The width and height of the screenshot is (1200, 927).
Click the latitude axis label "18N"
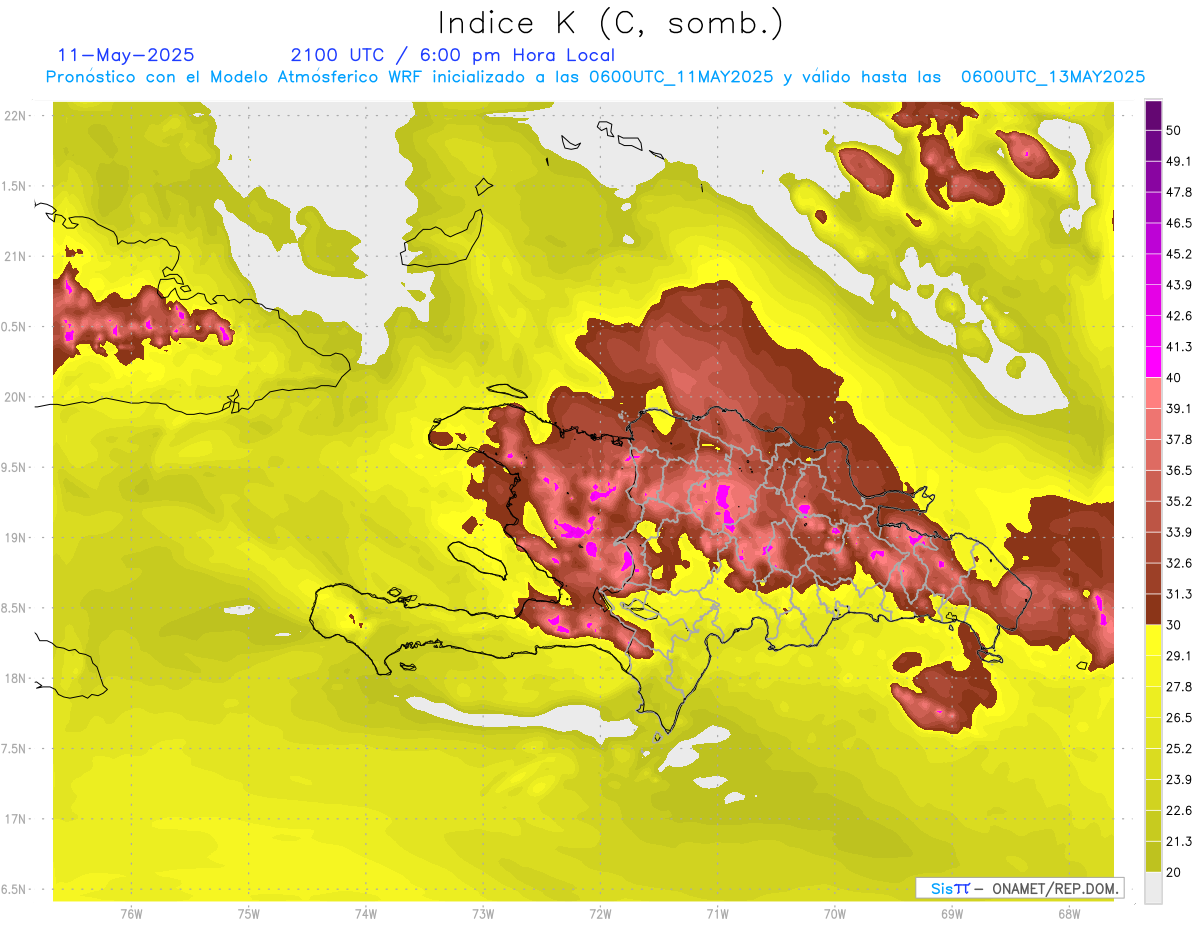(16, 678)
